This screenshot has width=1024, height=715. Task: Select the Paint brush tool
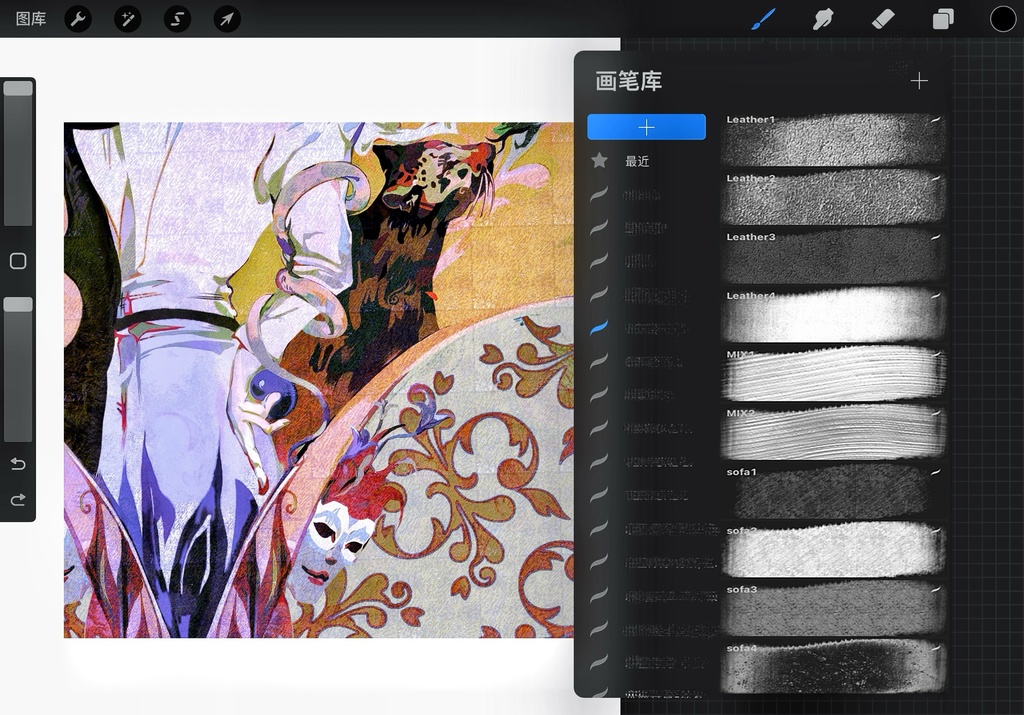pos(761,18)
